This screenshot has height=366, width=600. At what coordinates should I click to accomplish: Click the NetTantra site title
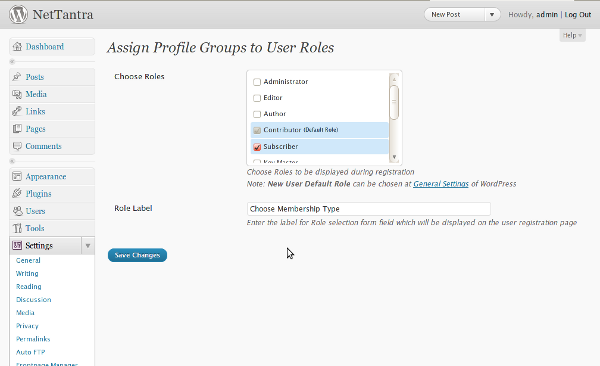click(x=63, y=15)
